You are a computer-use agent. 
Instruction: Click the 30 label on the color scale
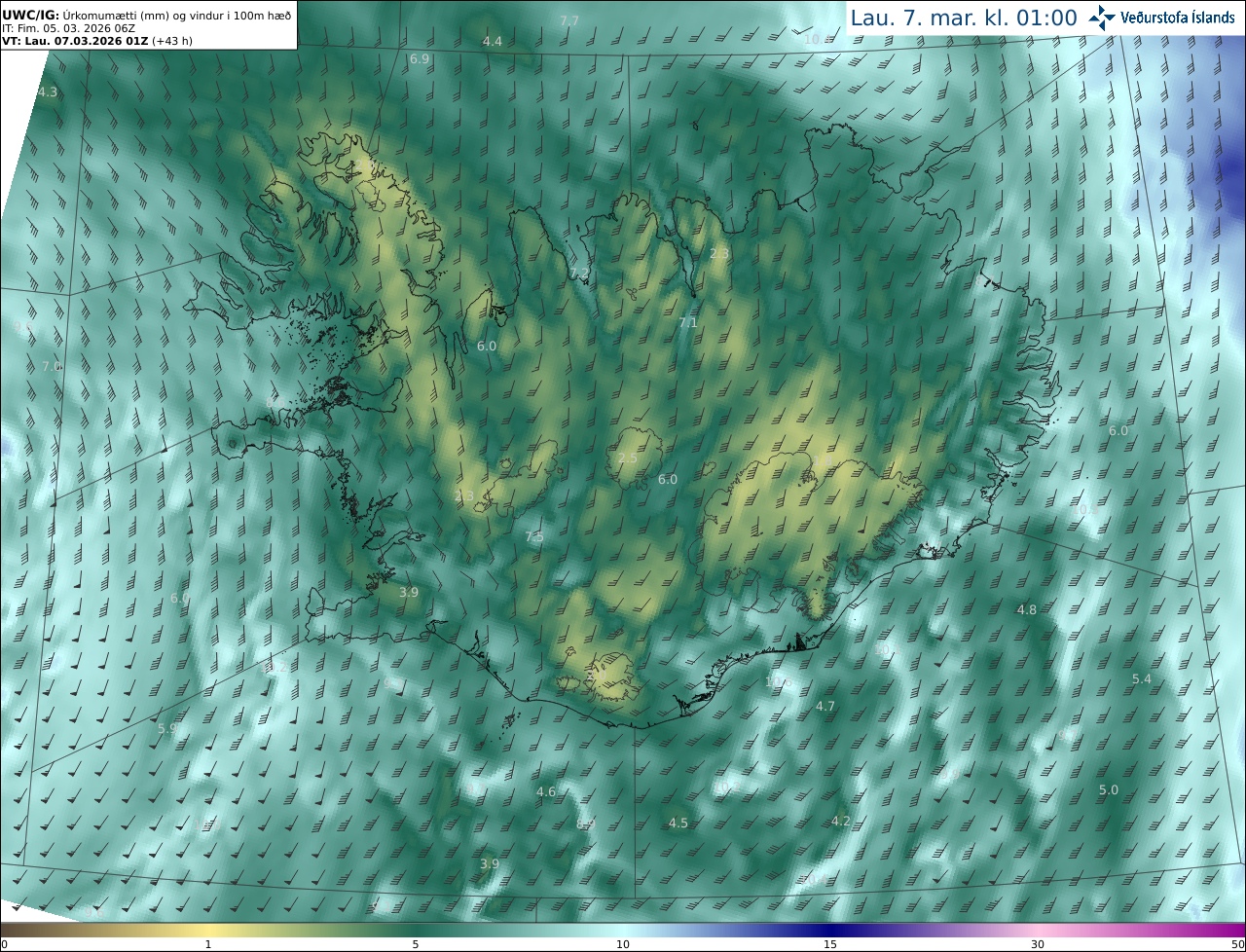pyautogui.click(x=1038, y=945)
